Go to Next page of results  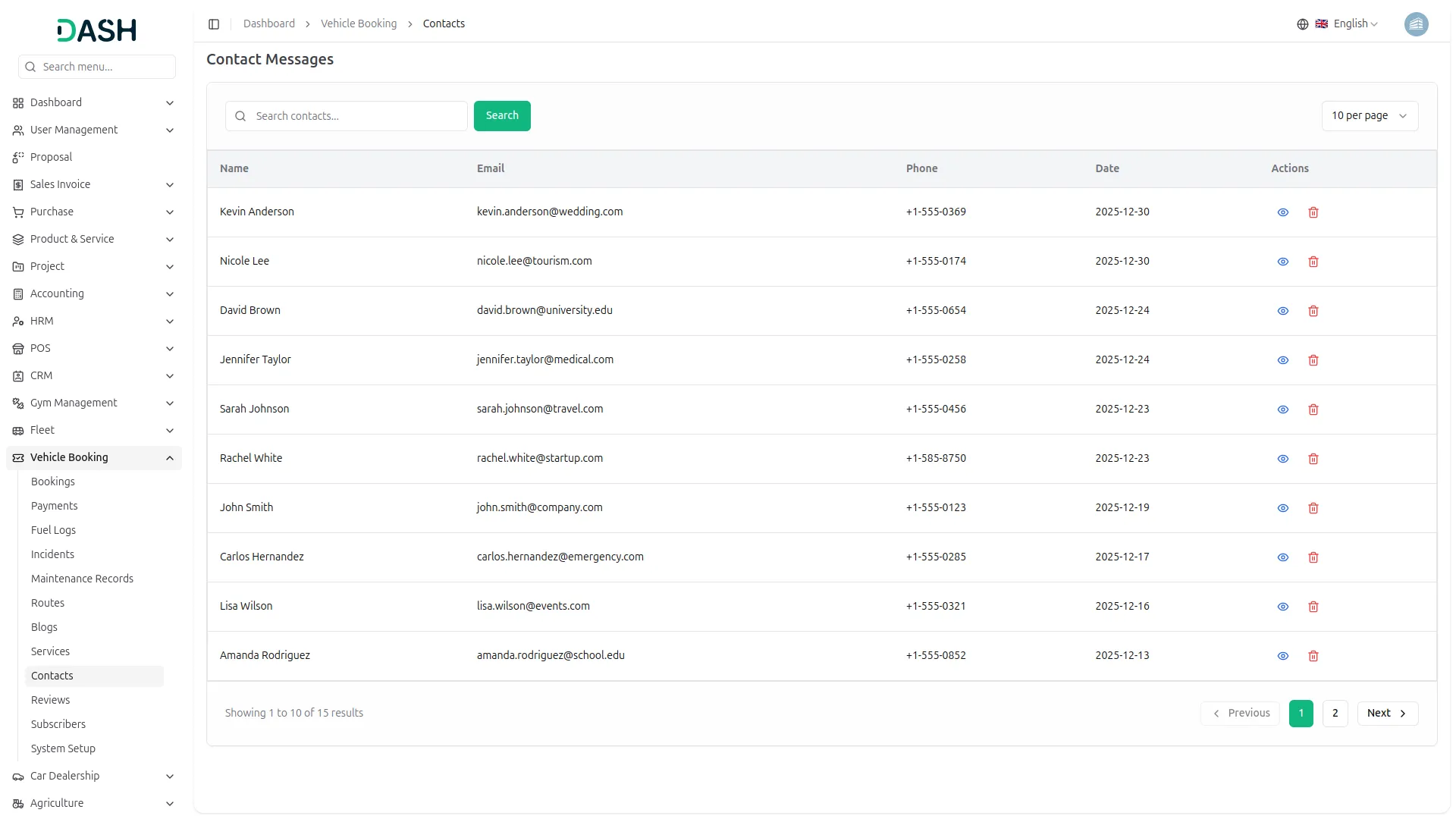click(x=1387, y=714)
